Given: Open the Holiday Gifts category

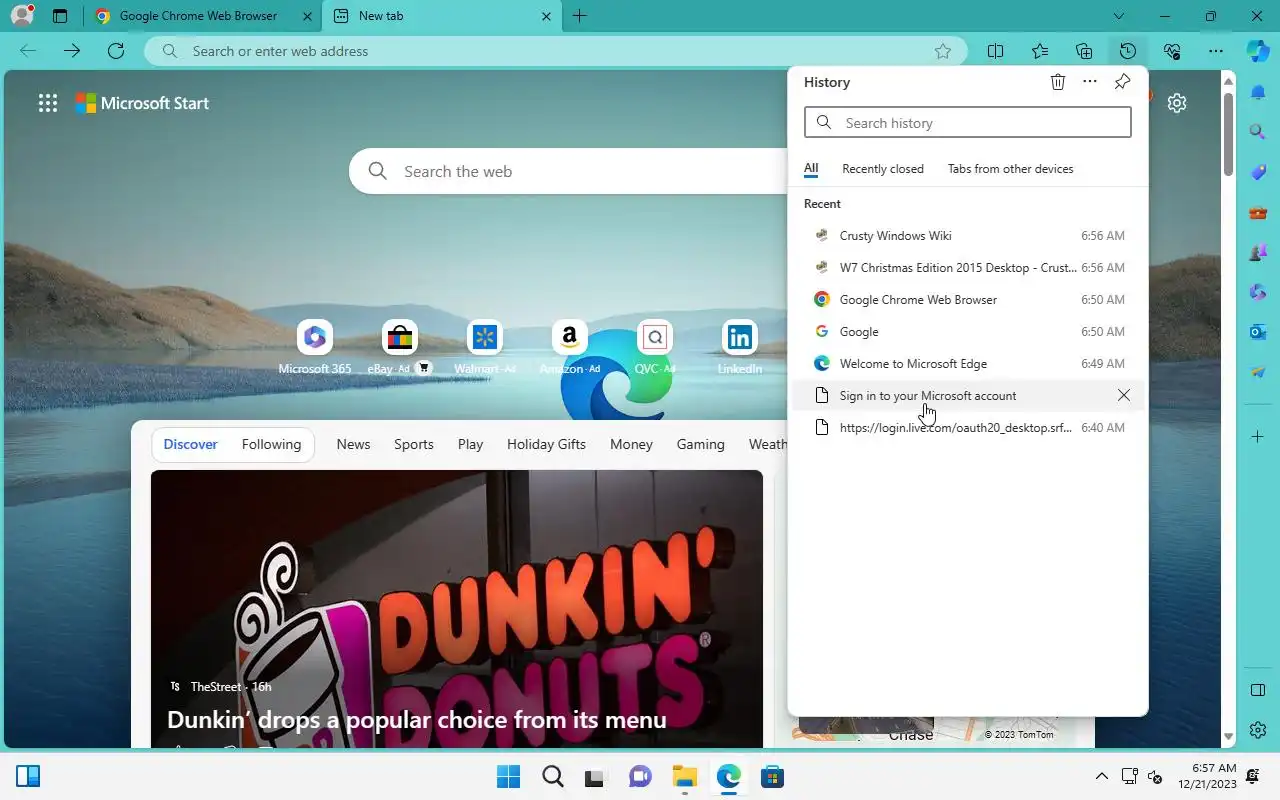Looking at the screenshot, I should point(546,444).
